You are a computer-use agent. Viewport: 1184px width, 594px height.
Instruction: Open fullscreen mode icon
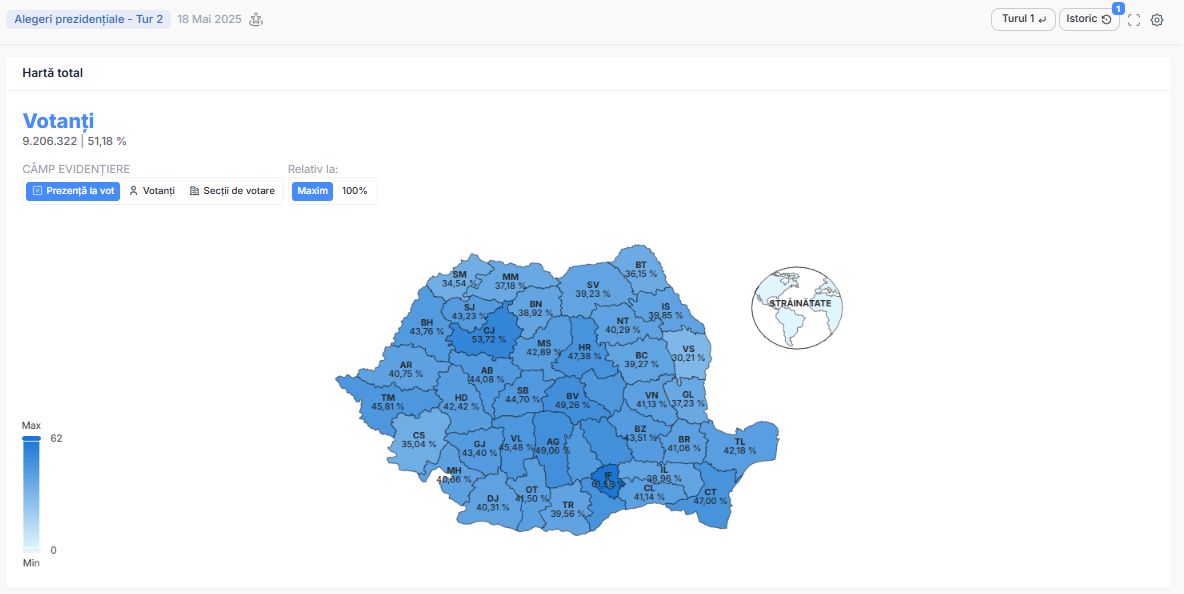click(1133, 20)
